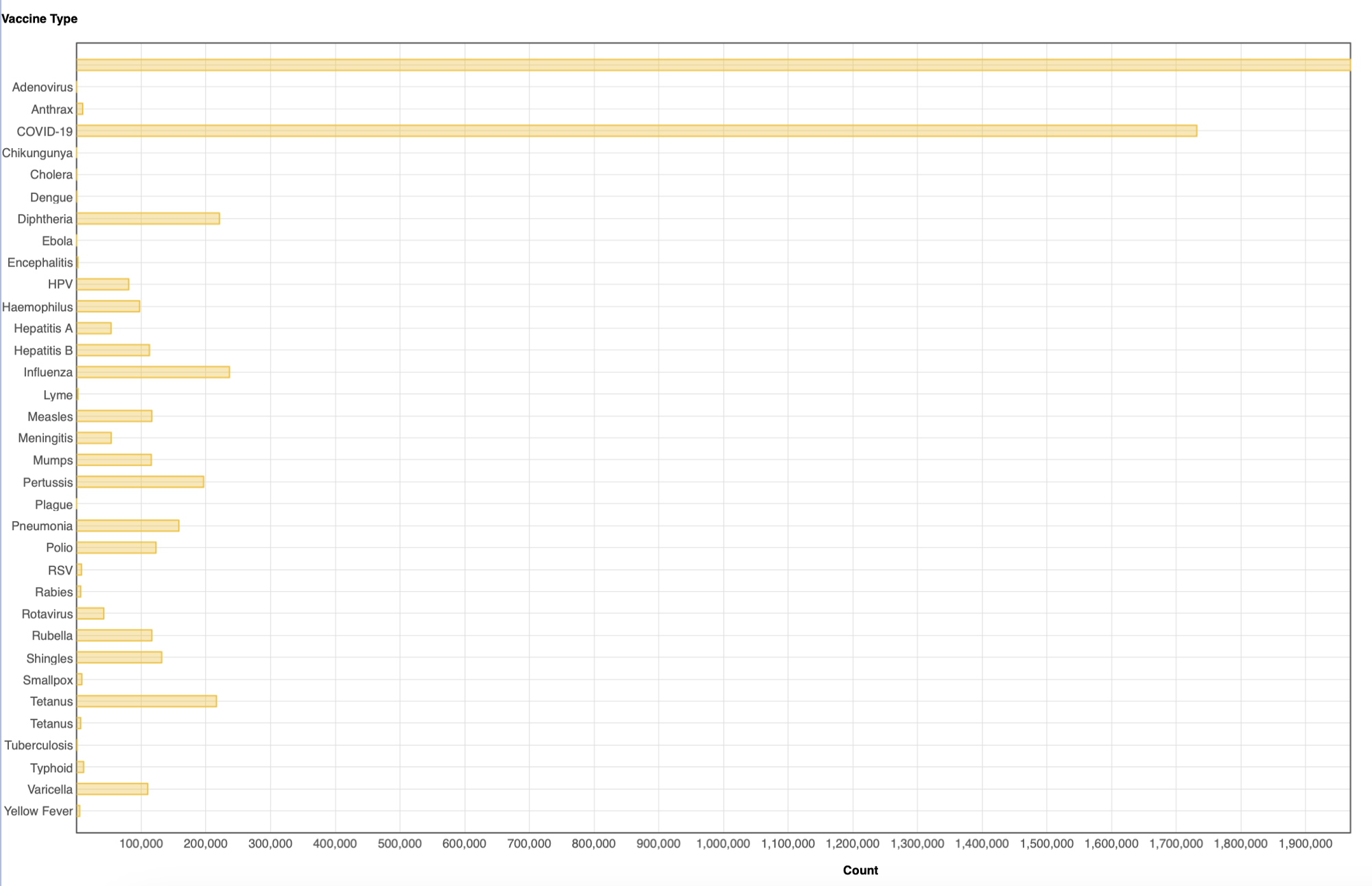Select the Polio bar
The height and width of the screenshot is (886, 1372).
click(x=117, y=548)
